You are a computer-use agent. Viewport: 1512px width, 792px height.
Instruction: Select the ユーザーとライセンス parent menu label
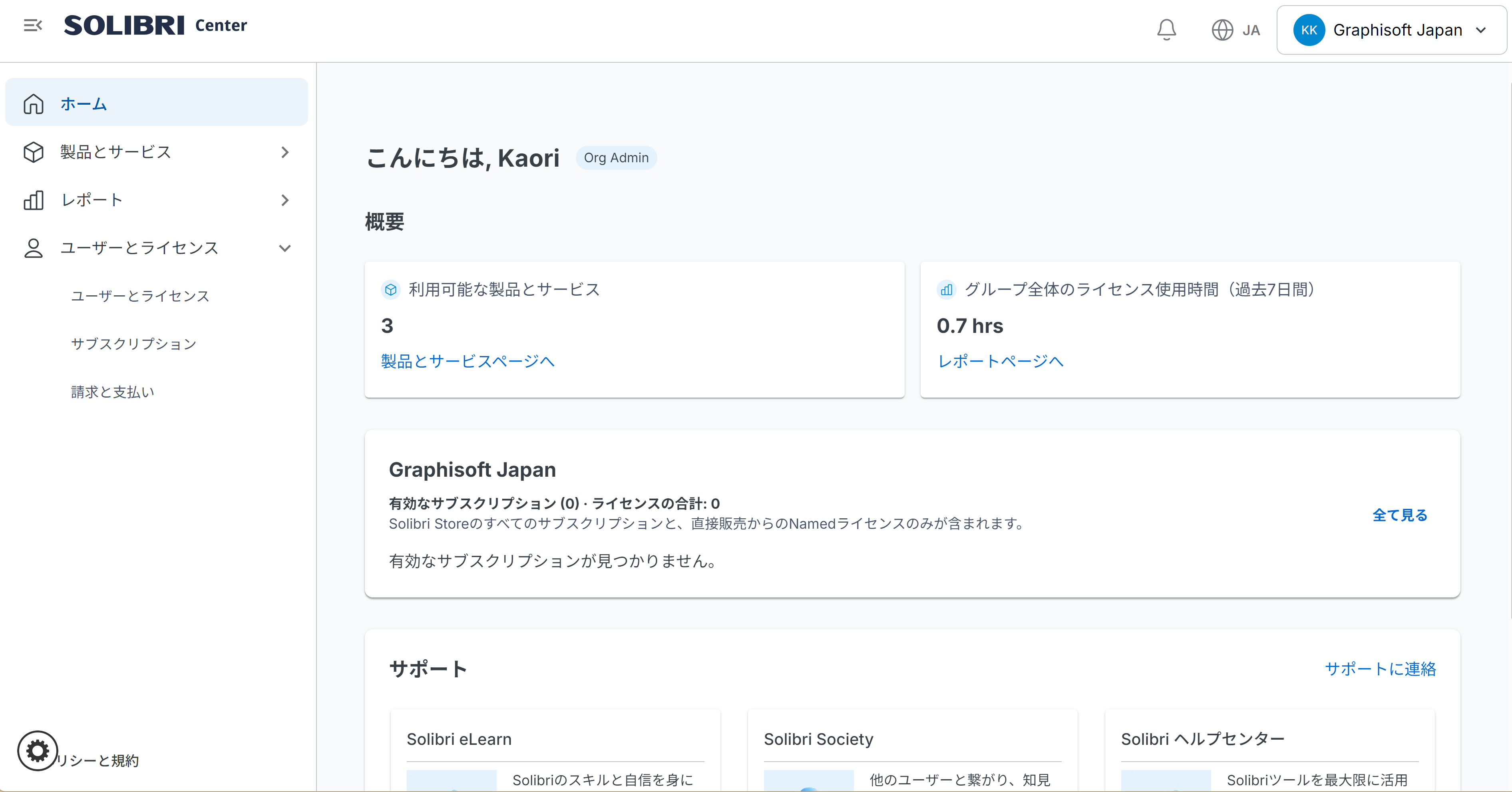coord(139,248)
